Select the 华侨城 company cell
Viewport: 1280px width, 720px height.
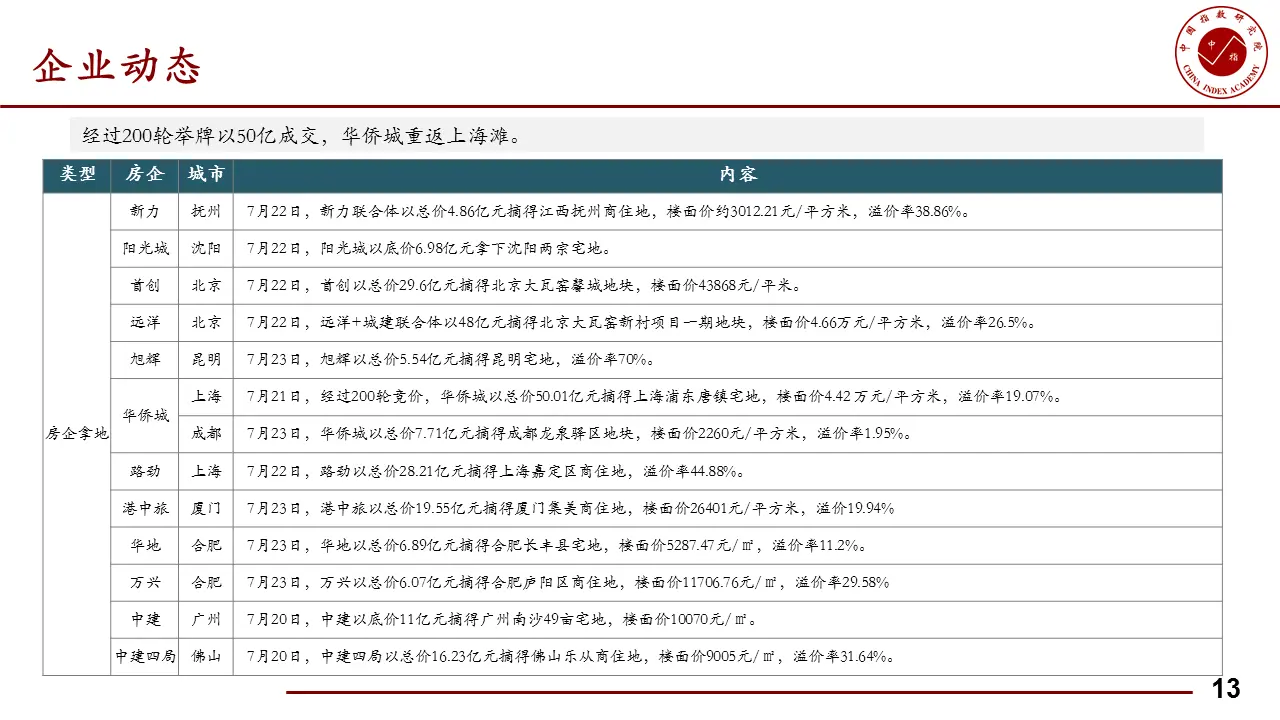(145, 415)
